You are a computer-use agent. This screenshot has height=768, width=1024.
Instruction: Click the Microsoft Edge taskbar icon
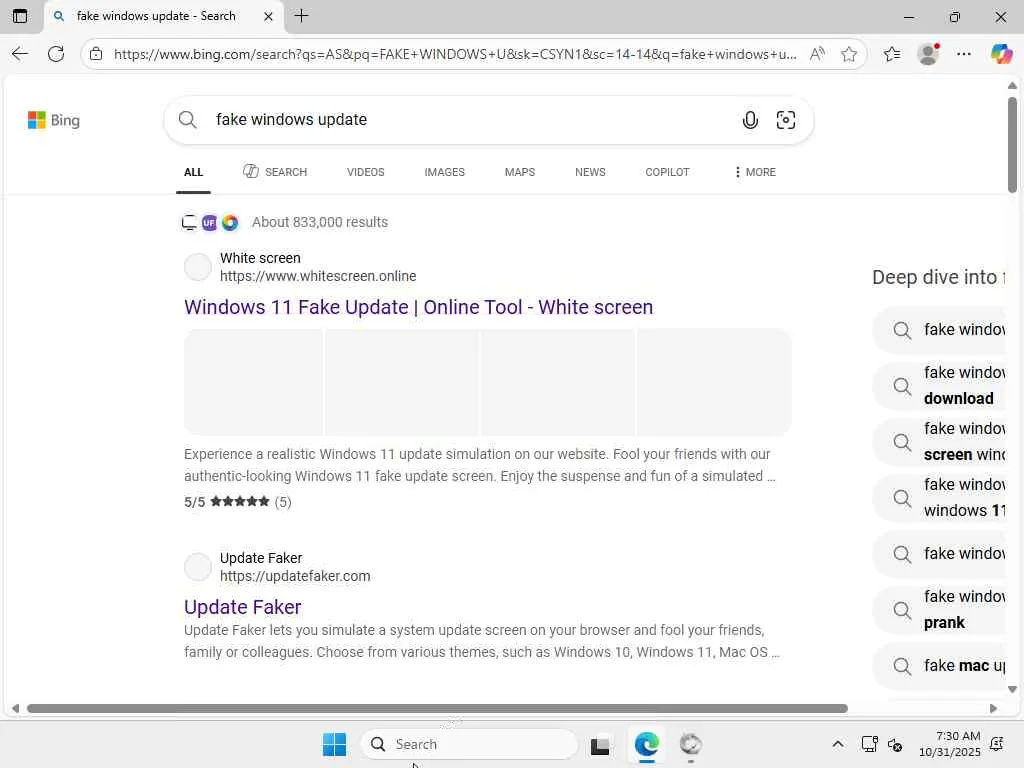pyautogui.click(x=647, y=744)
